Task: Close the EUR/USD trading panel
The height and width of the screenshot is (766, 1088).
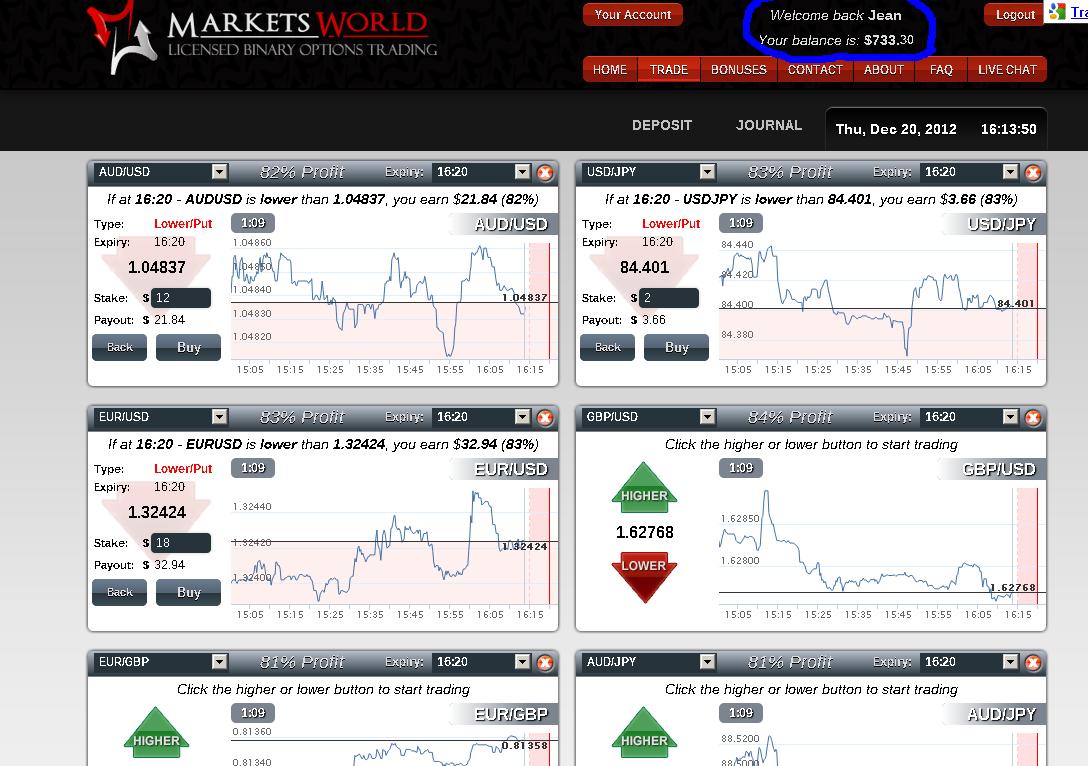Action: tap(545, 417)
